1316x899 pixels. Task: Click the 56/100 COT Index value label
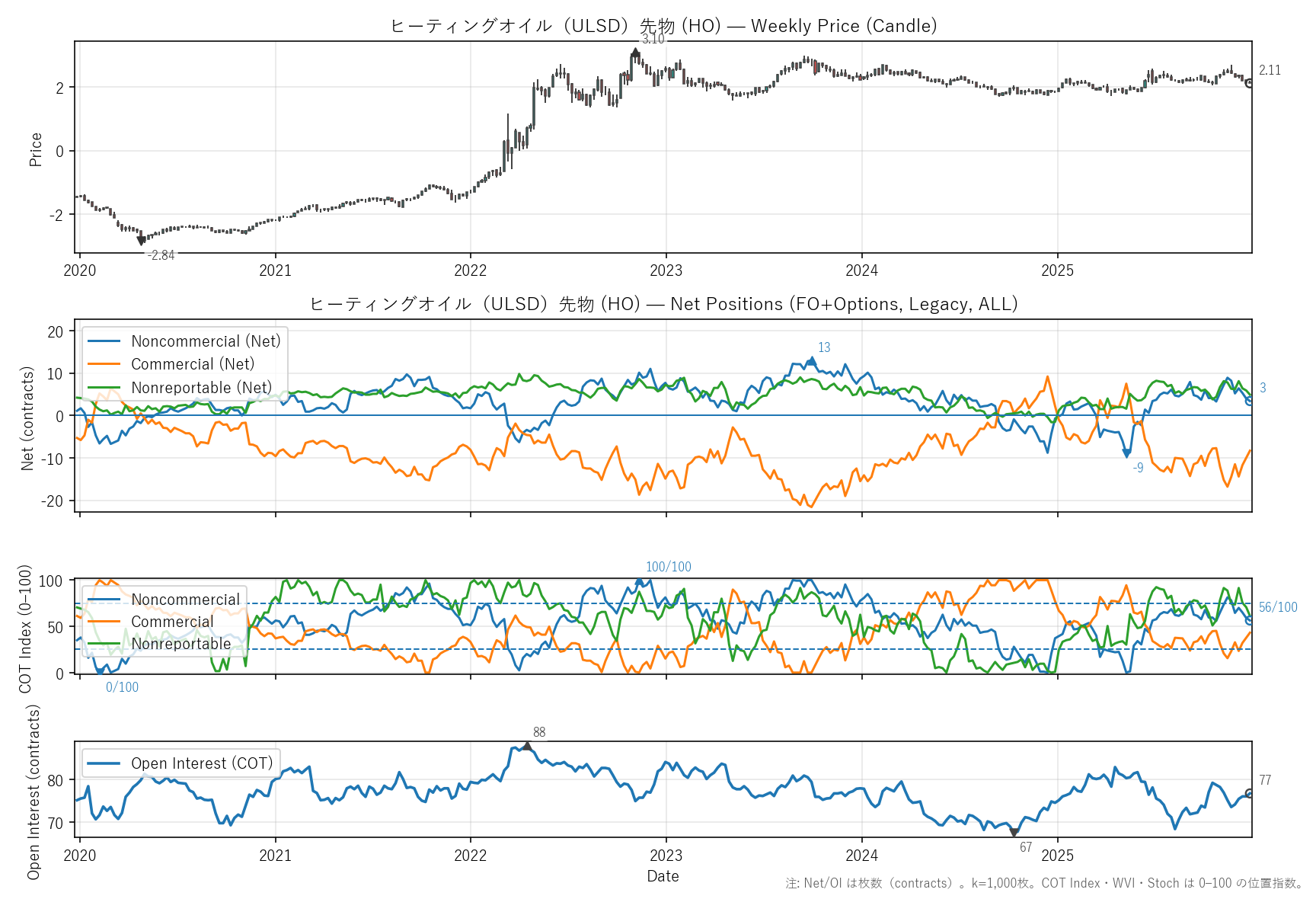pyautogui.click(x=1277, y=607)
